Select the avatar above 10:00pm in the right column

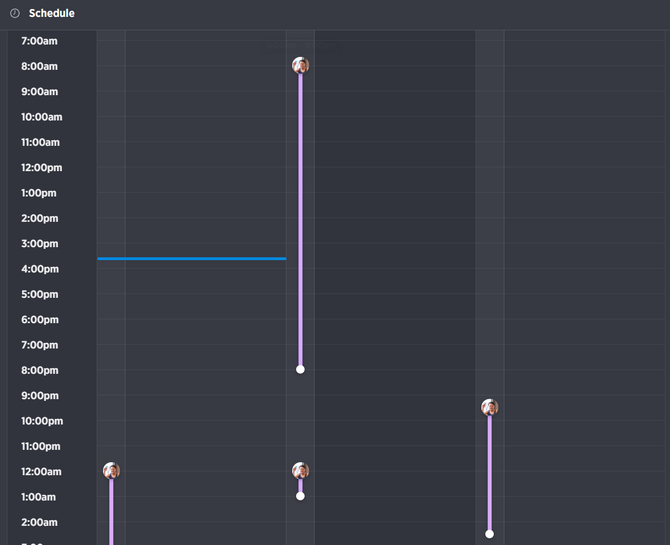pos(489,408)
